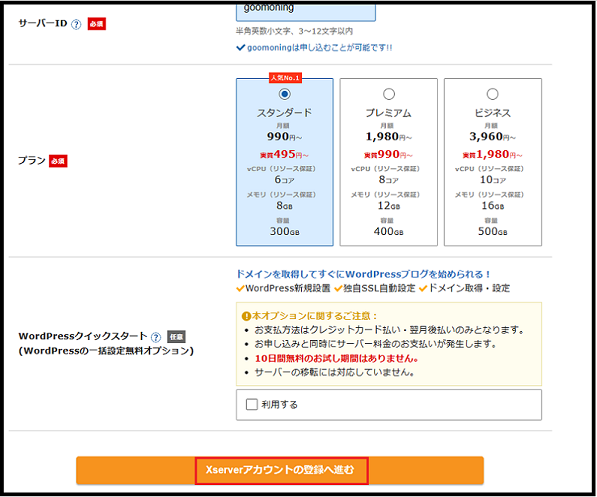Screen dimensions: 597x497
Task: Open help icon beside サーバーID label
Action: tap(76, 24)
